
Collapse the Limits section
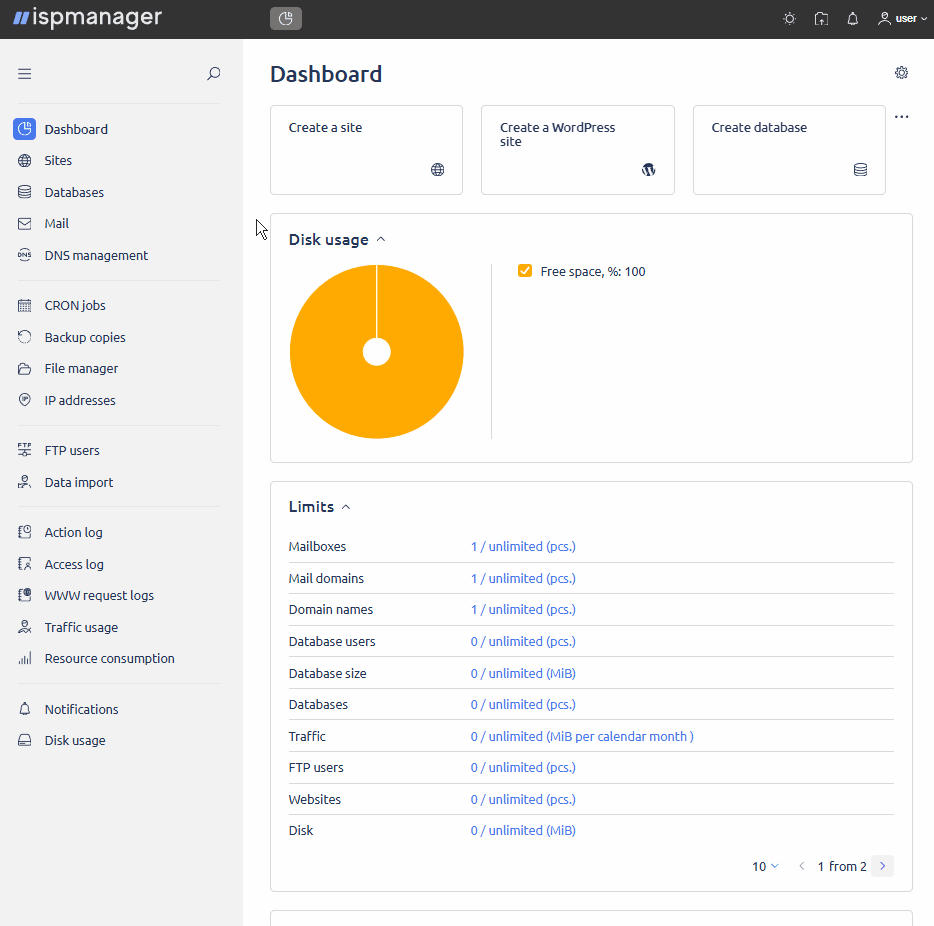(346, 507)
